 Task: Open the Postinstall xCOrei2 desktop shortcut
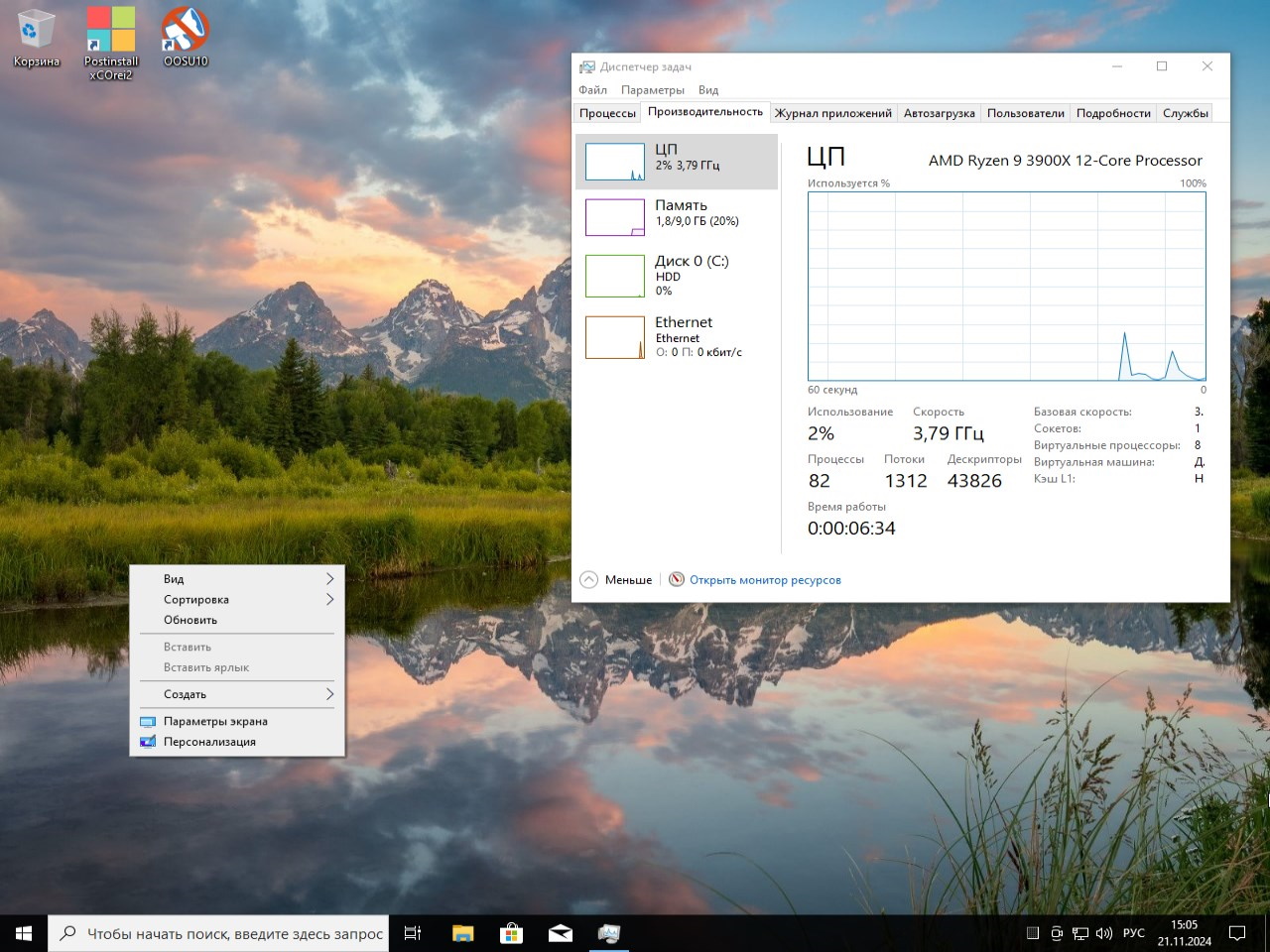tap(110, 42)
